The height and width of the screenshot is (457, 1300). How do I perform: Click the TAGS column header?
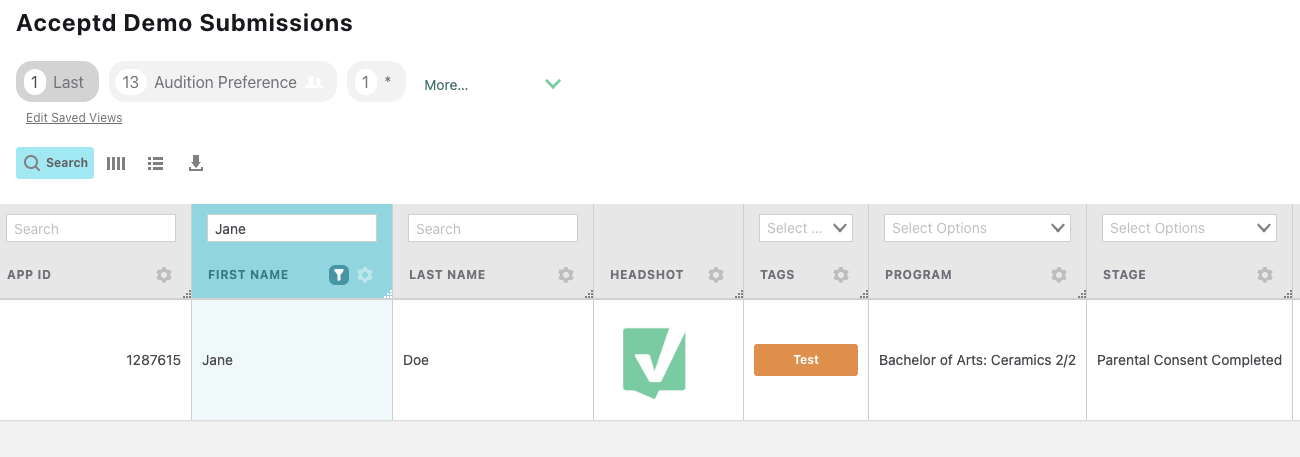point(777,275)
